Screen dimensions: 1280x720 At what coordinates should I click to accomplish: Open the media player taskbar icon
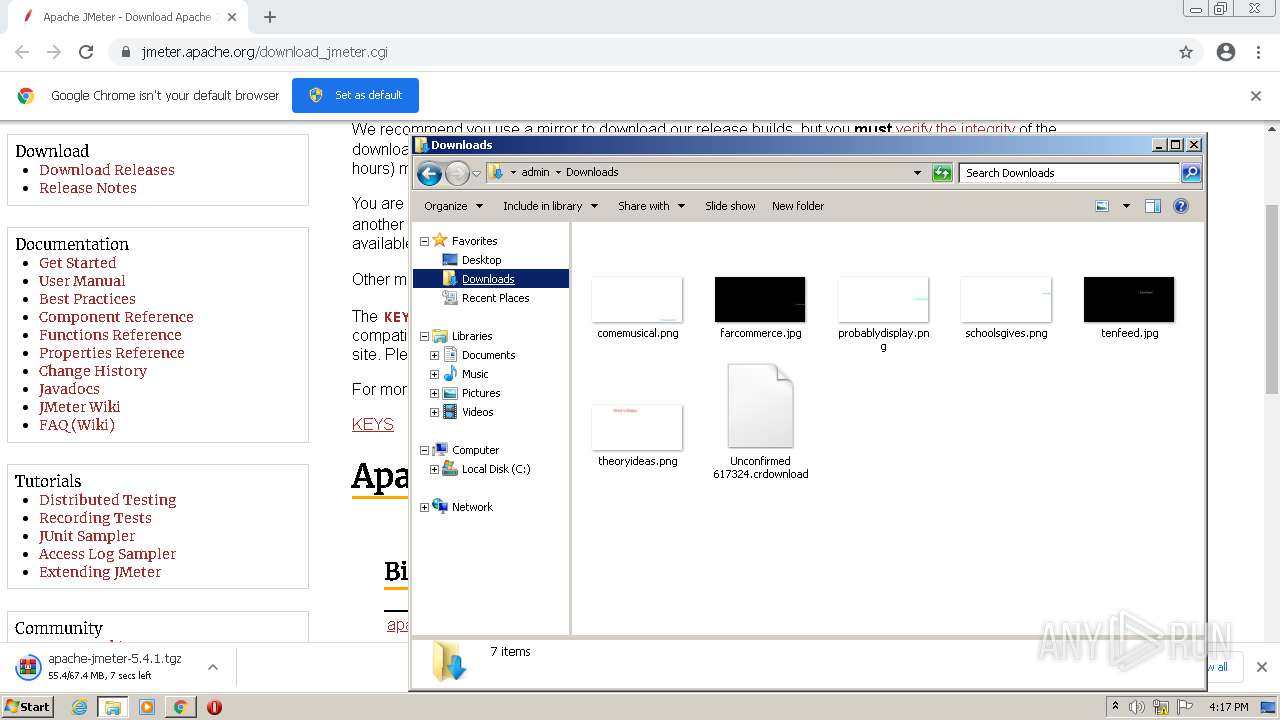(x=147, y=707)
